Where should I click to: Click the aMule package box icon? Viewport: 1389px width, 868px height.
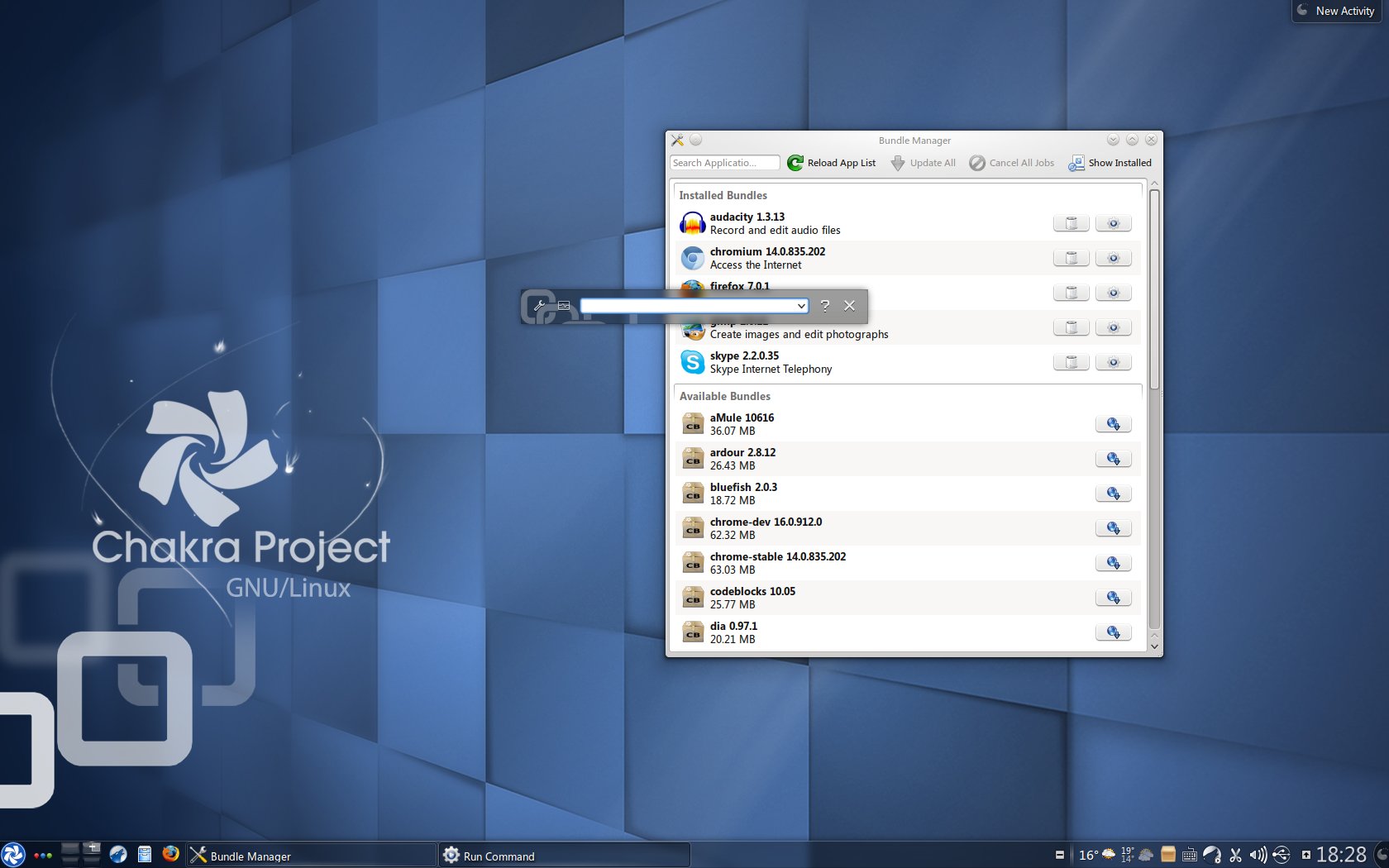(x=693, y=424)
